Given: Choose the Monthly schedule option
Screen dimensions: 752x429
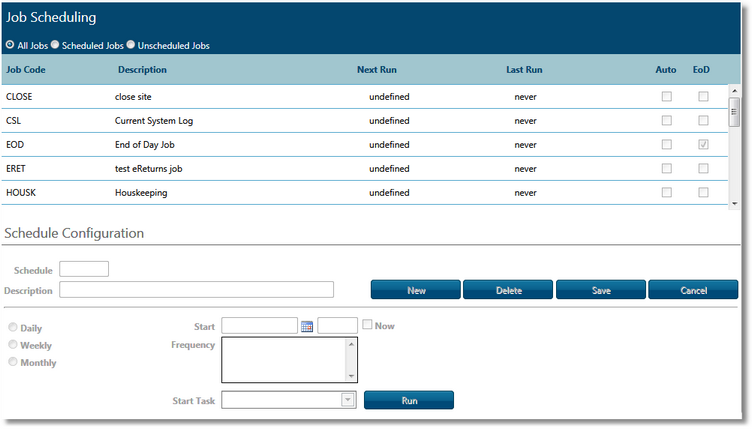Looking at the screenshot, I should point(13,362).
